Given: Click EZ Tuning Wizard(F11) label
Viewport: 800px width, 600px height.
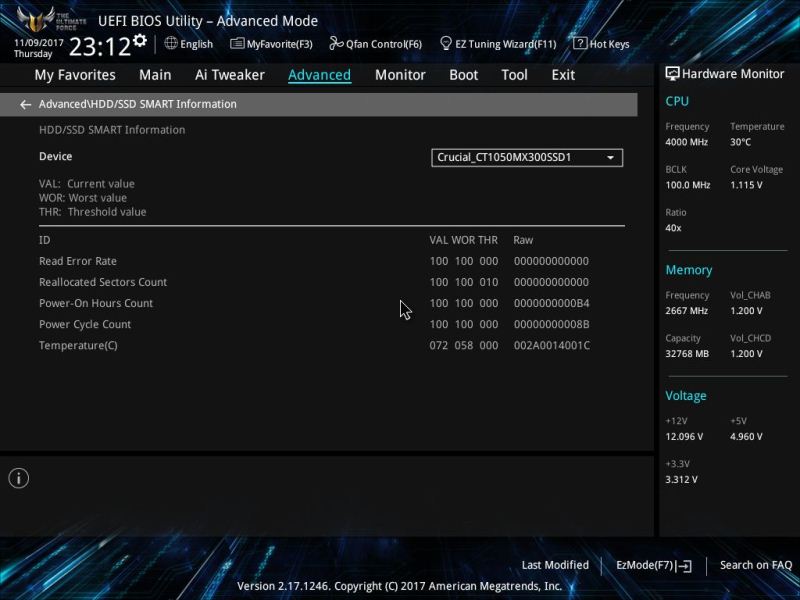Looking at the screenshot, I should [506, 44].
